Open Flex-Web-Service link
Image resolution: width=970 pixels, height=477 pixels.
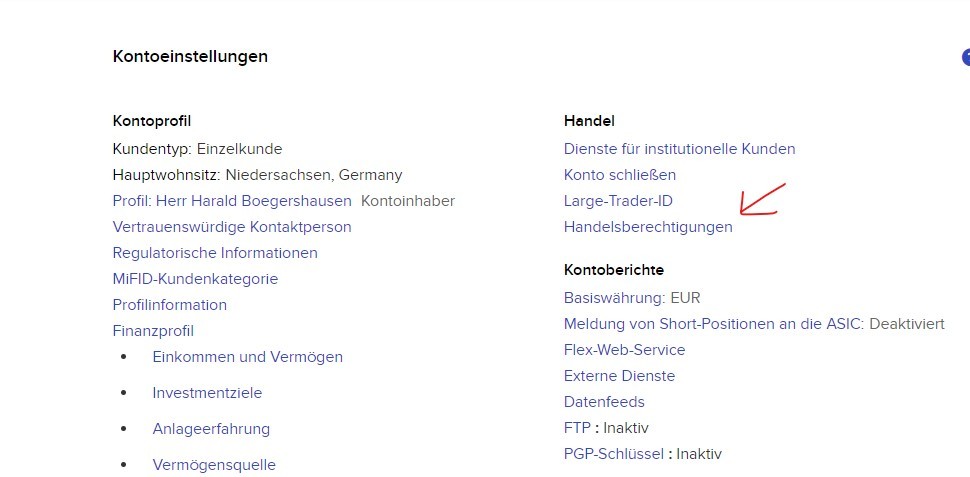(624, 350)
